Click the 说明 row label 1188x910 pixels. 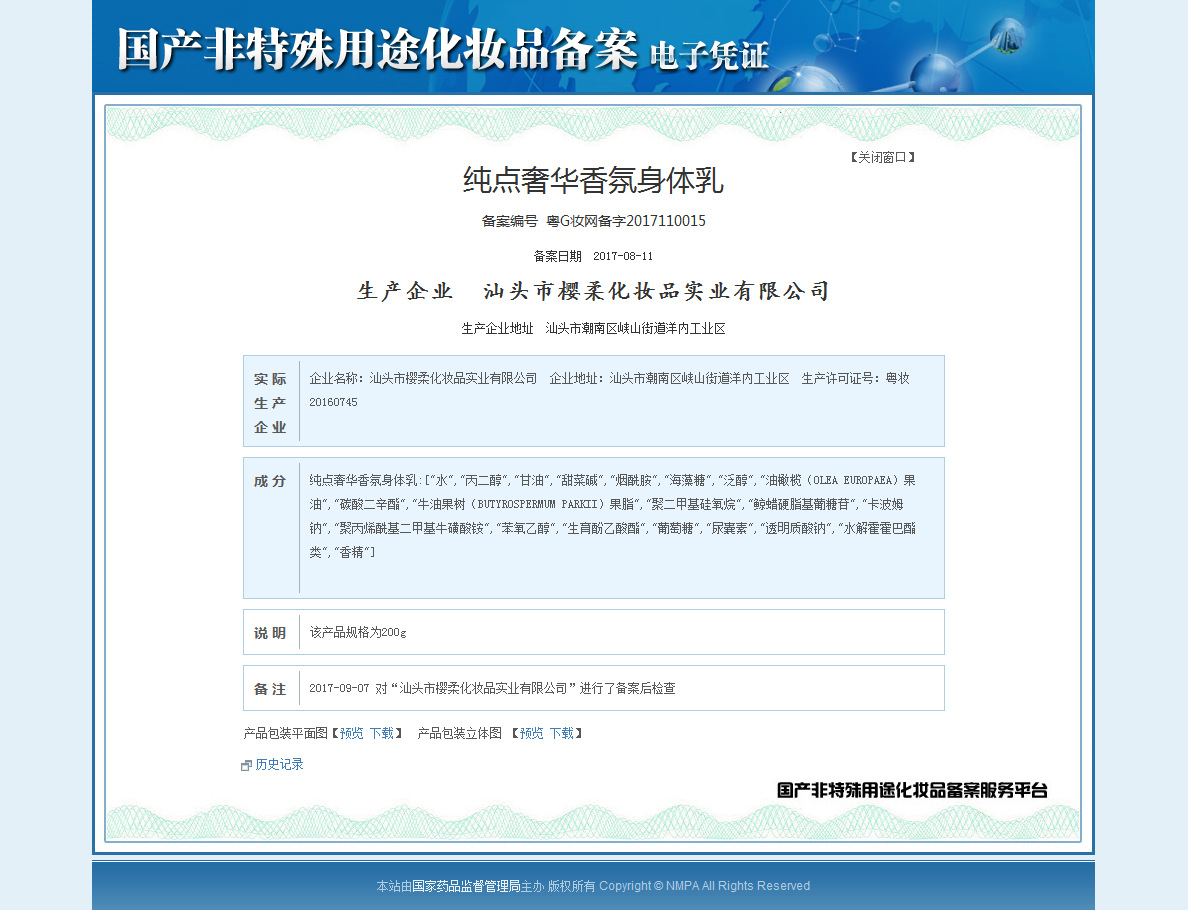[270, 633]
